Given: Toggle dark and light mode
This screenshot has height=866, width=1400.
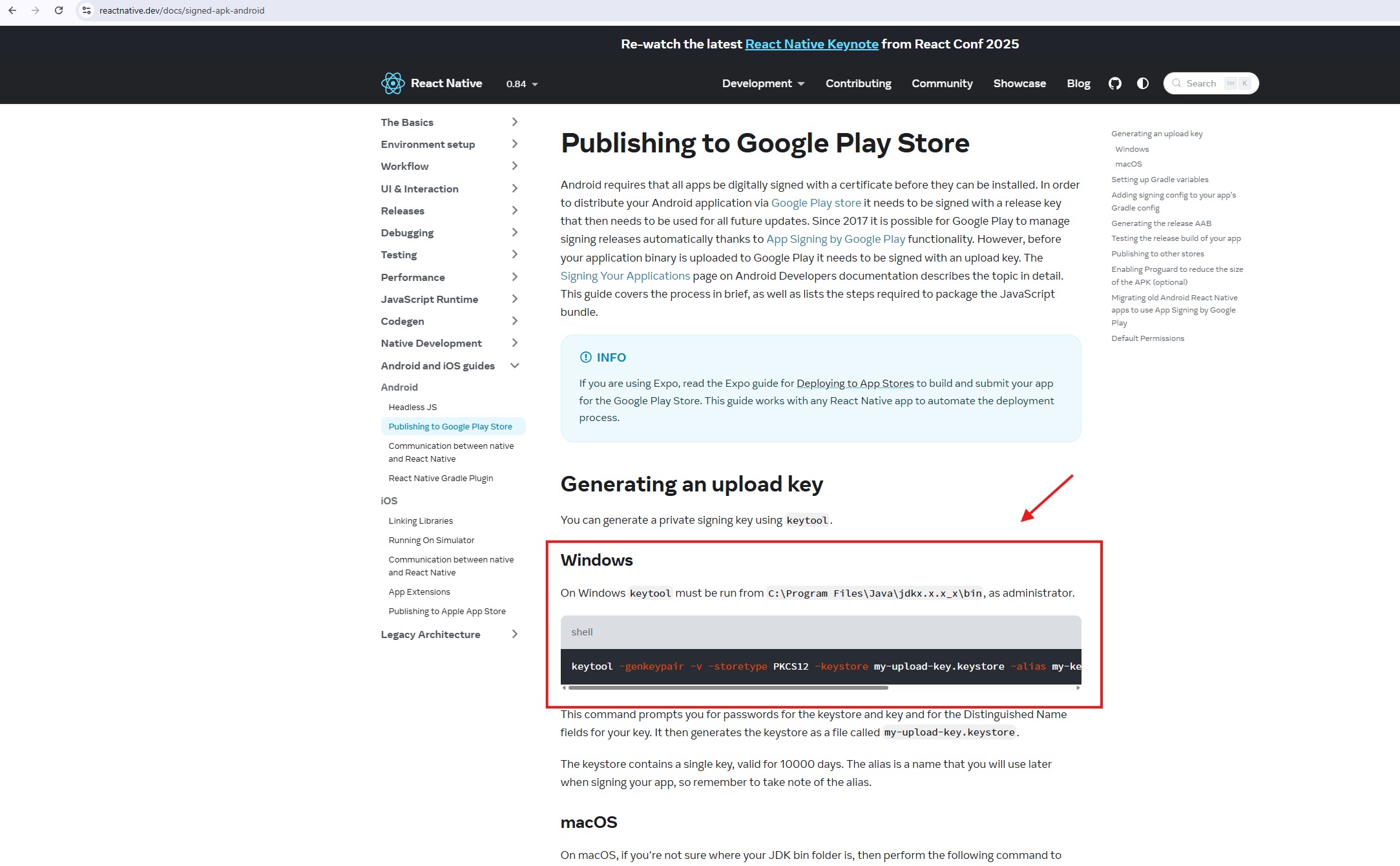Looking at the screenshot, I should point(1142,83).
